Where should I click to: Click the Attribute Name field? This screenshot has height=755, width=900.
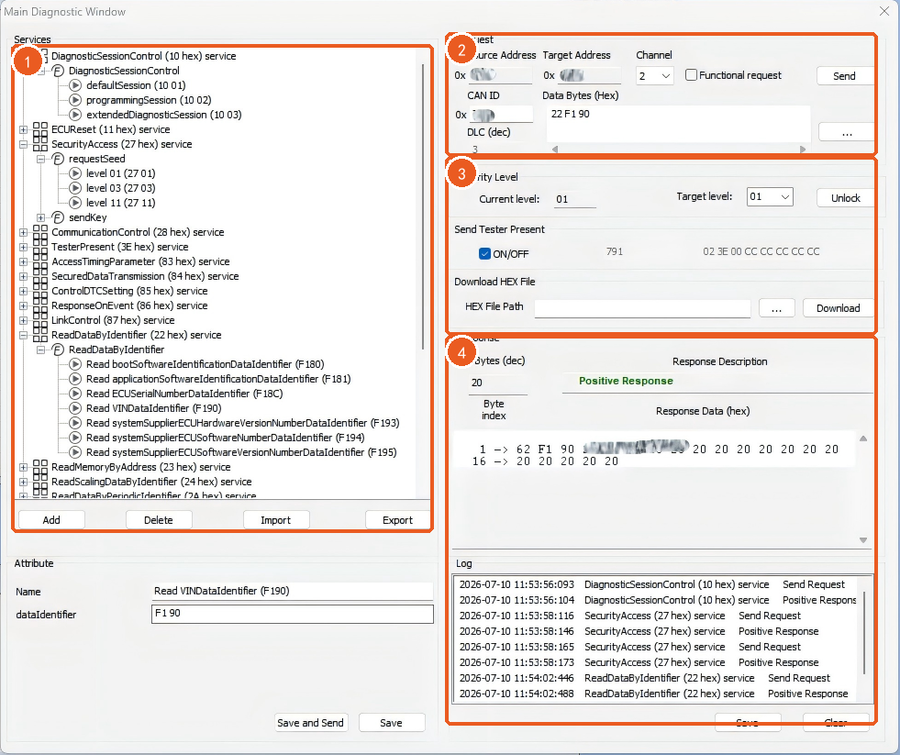tap(292, 591)
